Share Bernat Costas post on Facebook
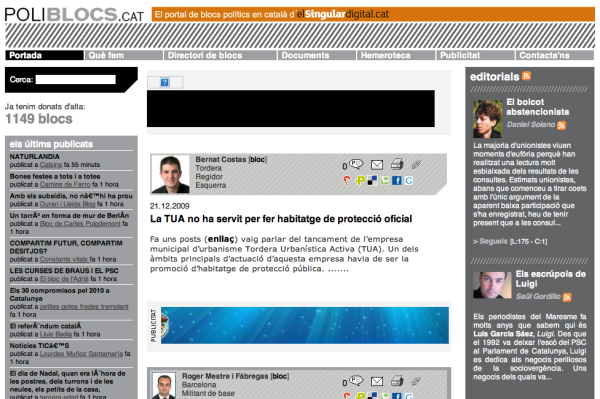The width and height of the screenshot is (600, 399). [396, 180]
